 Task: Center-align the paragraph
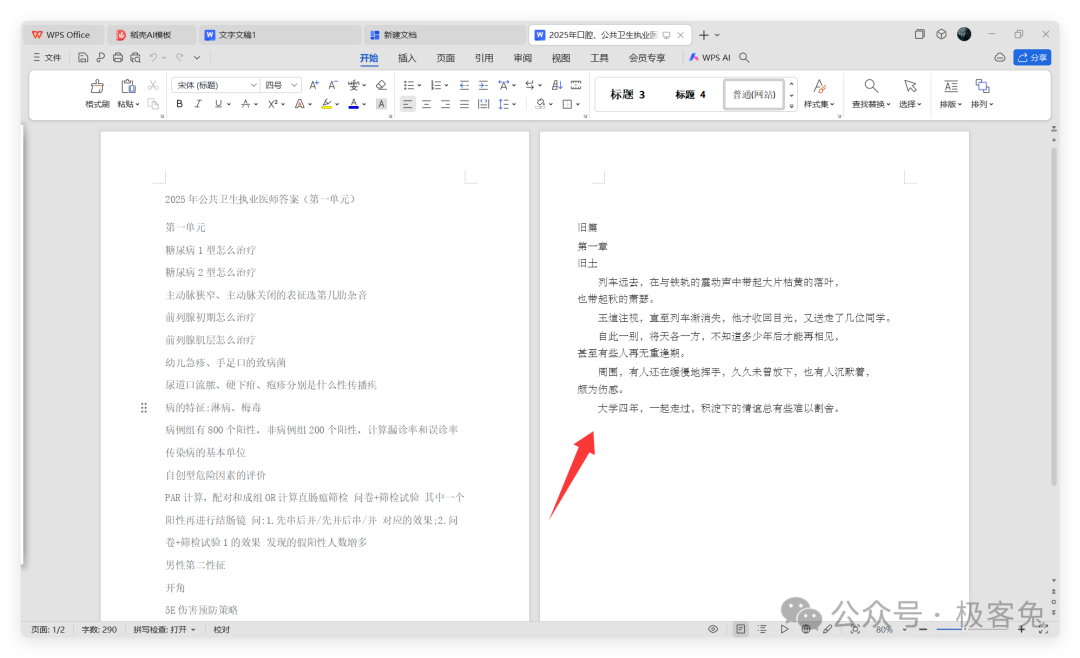pos(426,104)
